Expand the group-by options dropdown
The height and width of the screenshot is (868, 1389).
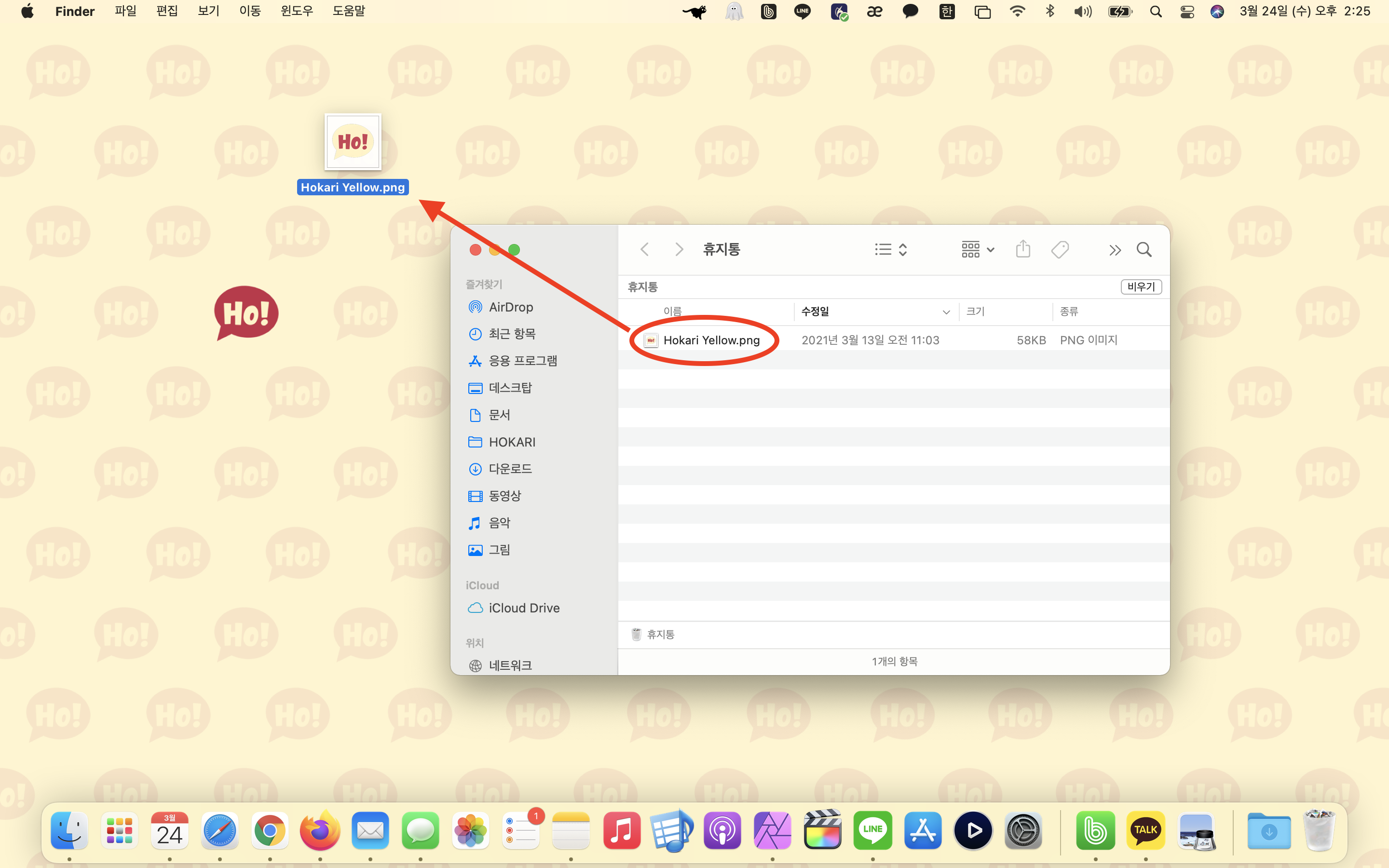pyautogui.click(x=978, y=250)
